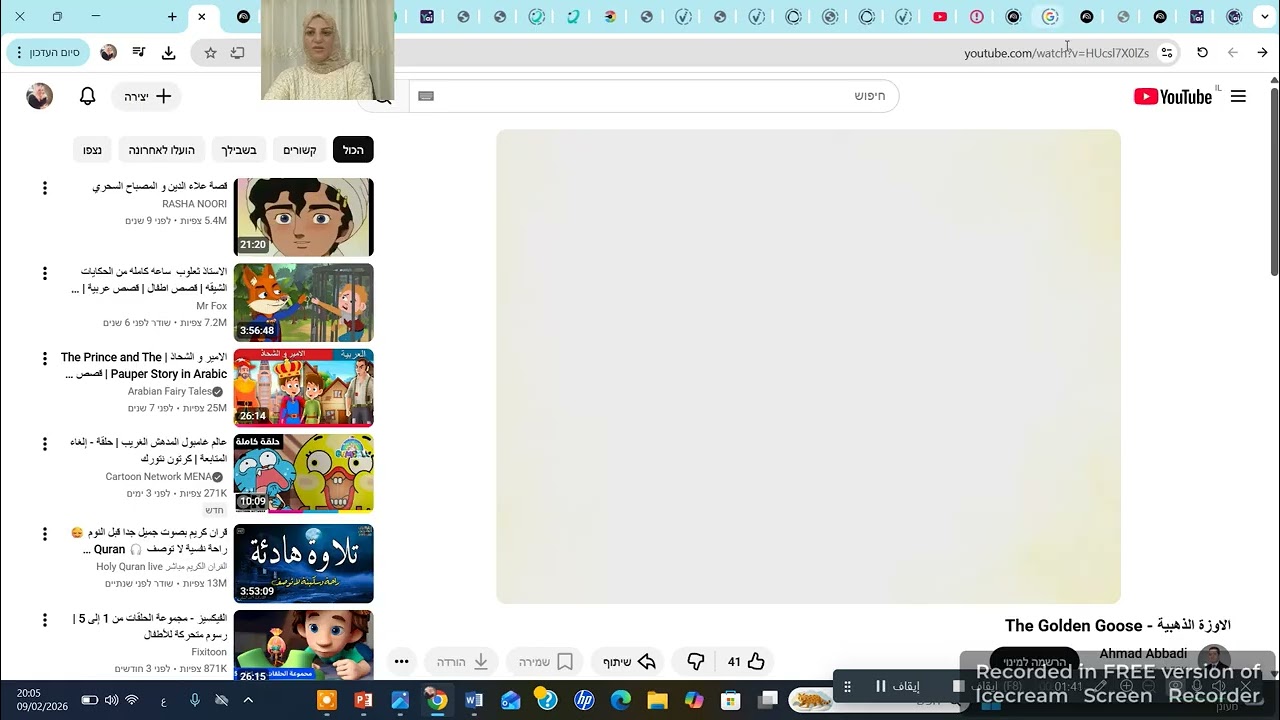
Task: Click the video player area
Action: (808, 366)
